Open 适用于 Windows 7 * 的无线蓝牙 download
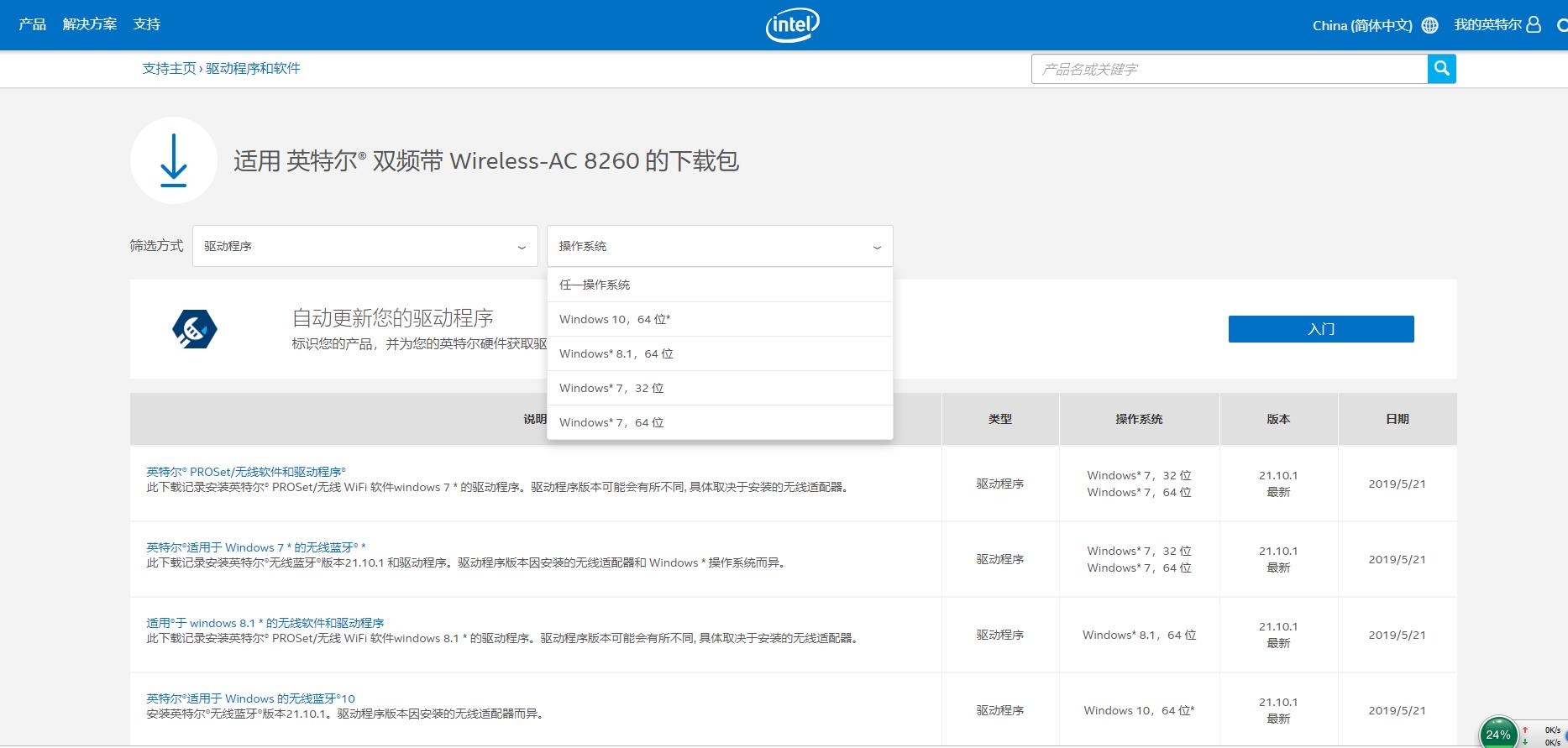The width and height of the screenshot is (1568, 748). tap(256, 547)
